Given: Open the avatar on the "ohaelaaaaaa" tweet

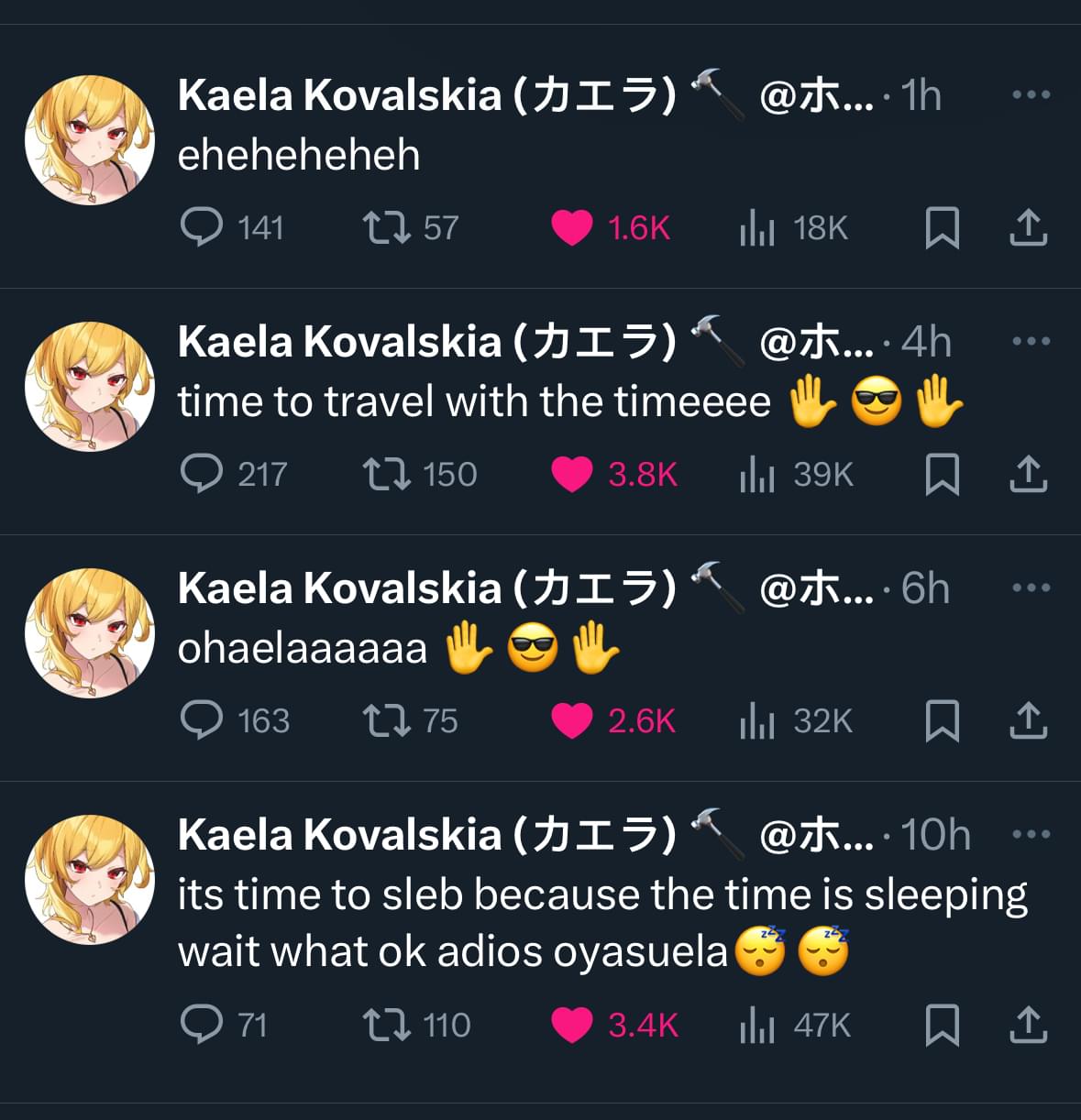Looking at the screenshot, I should click(90, 633).
